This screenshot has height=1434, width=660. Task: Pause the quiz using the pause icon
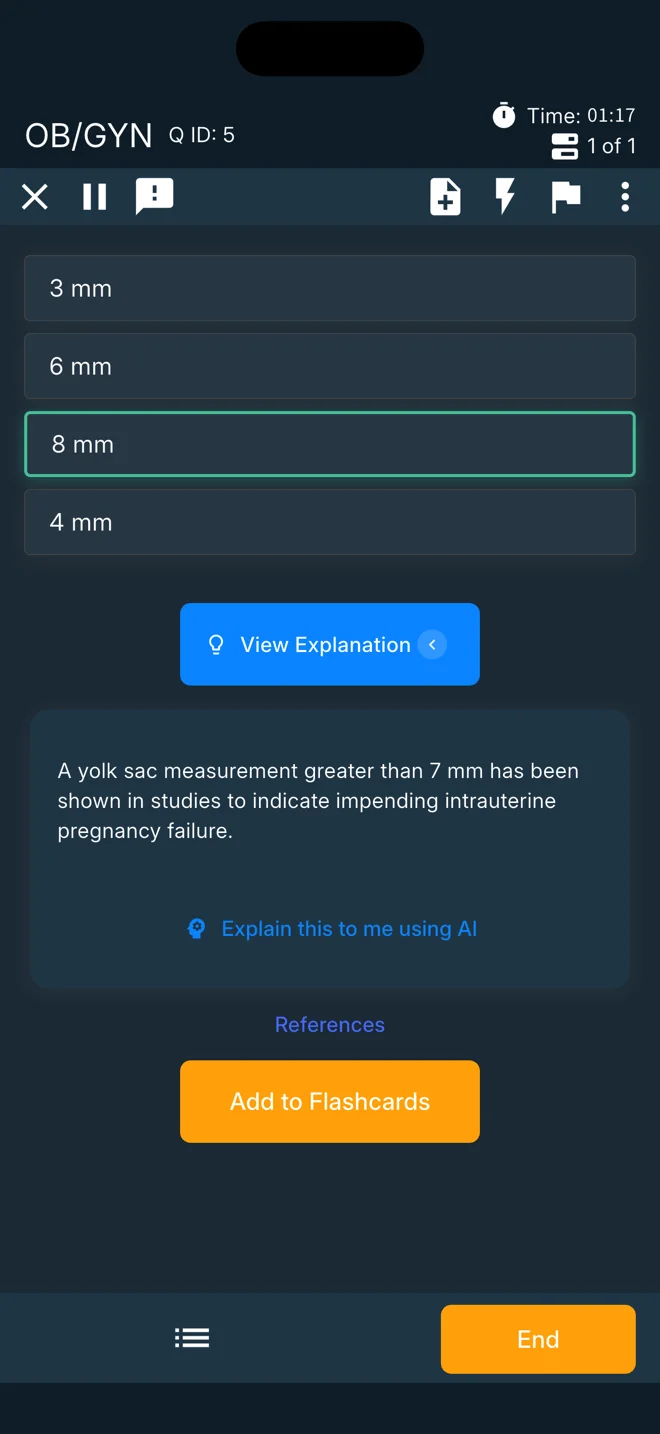94,197
